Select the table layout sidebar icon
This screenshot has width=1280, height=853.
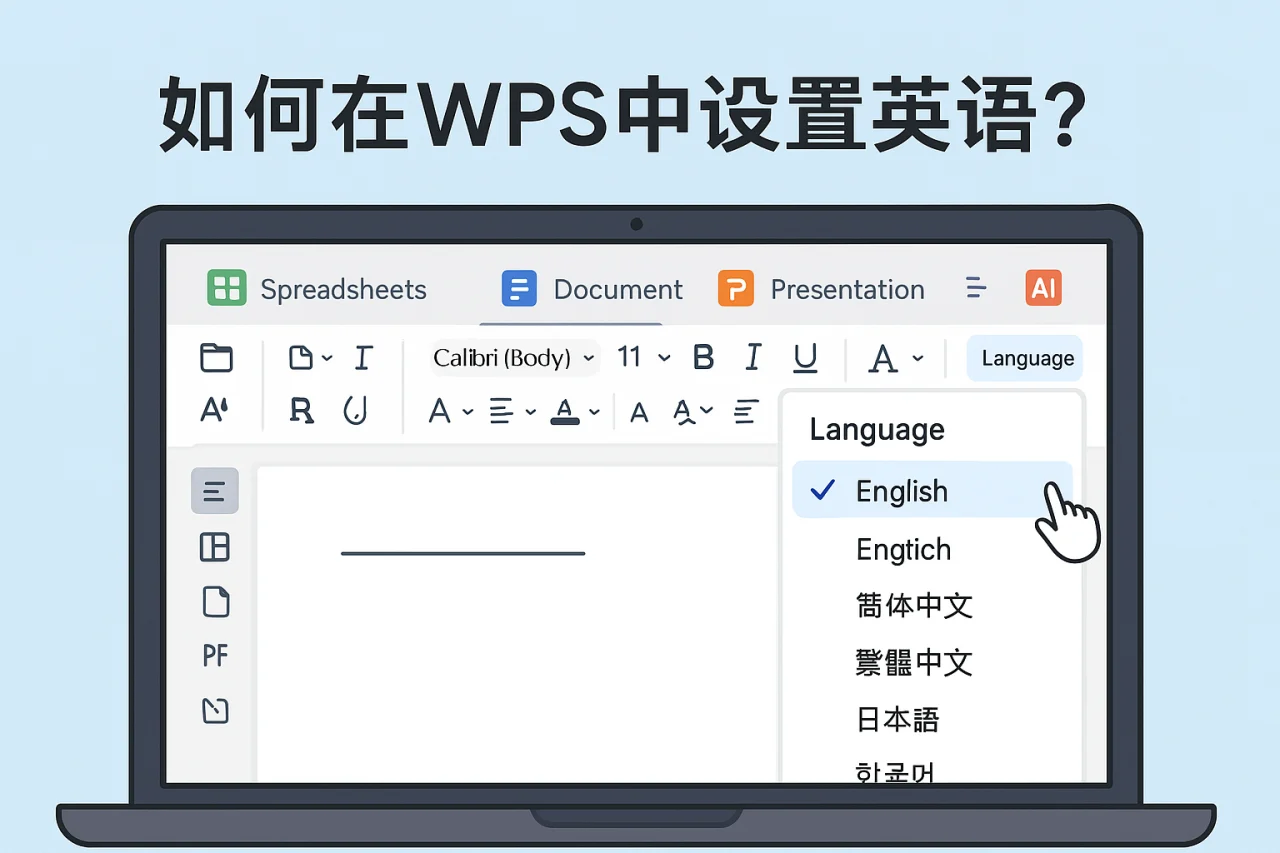(214, 547)
